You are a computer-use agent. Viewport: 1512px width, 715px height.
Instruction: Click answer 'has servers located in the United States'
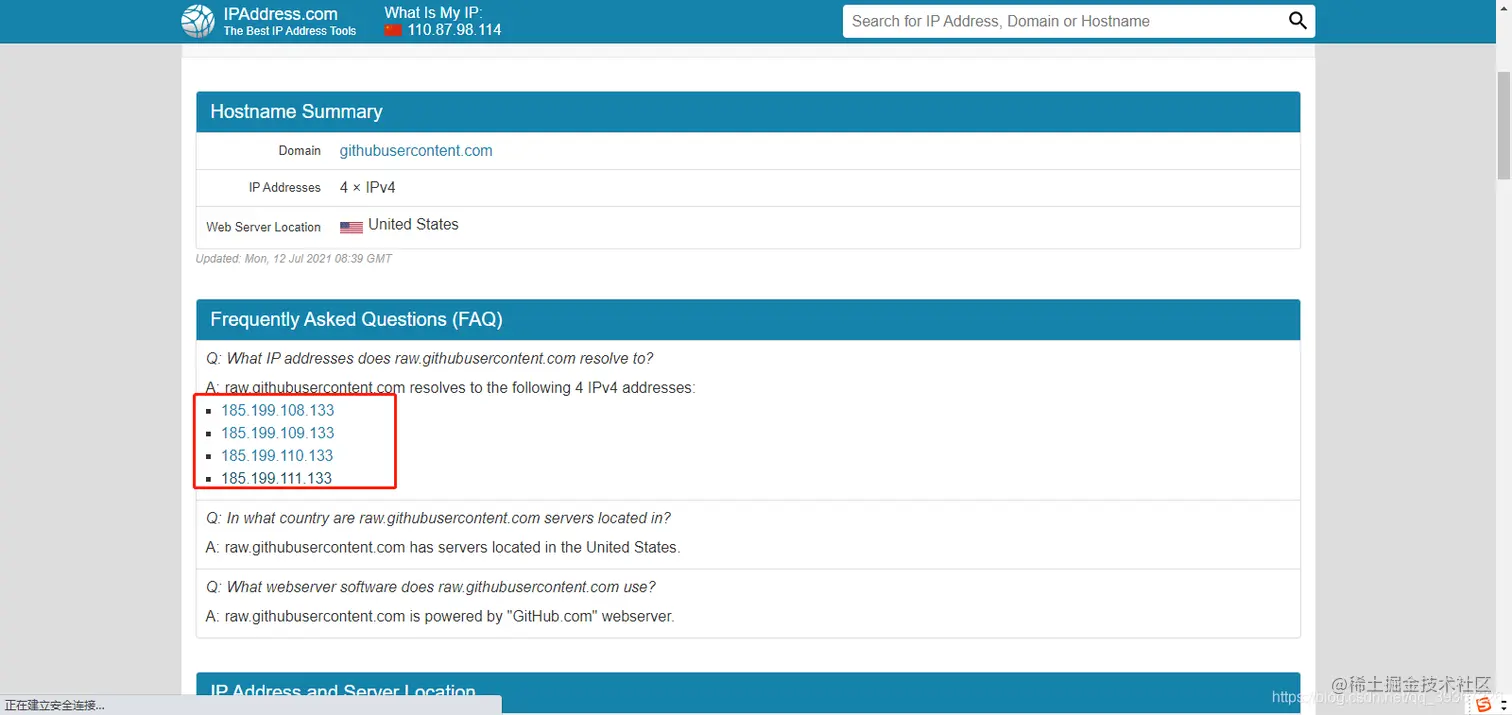(x=443, y=548)
